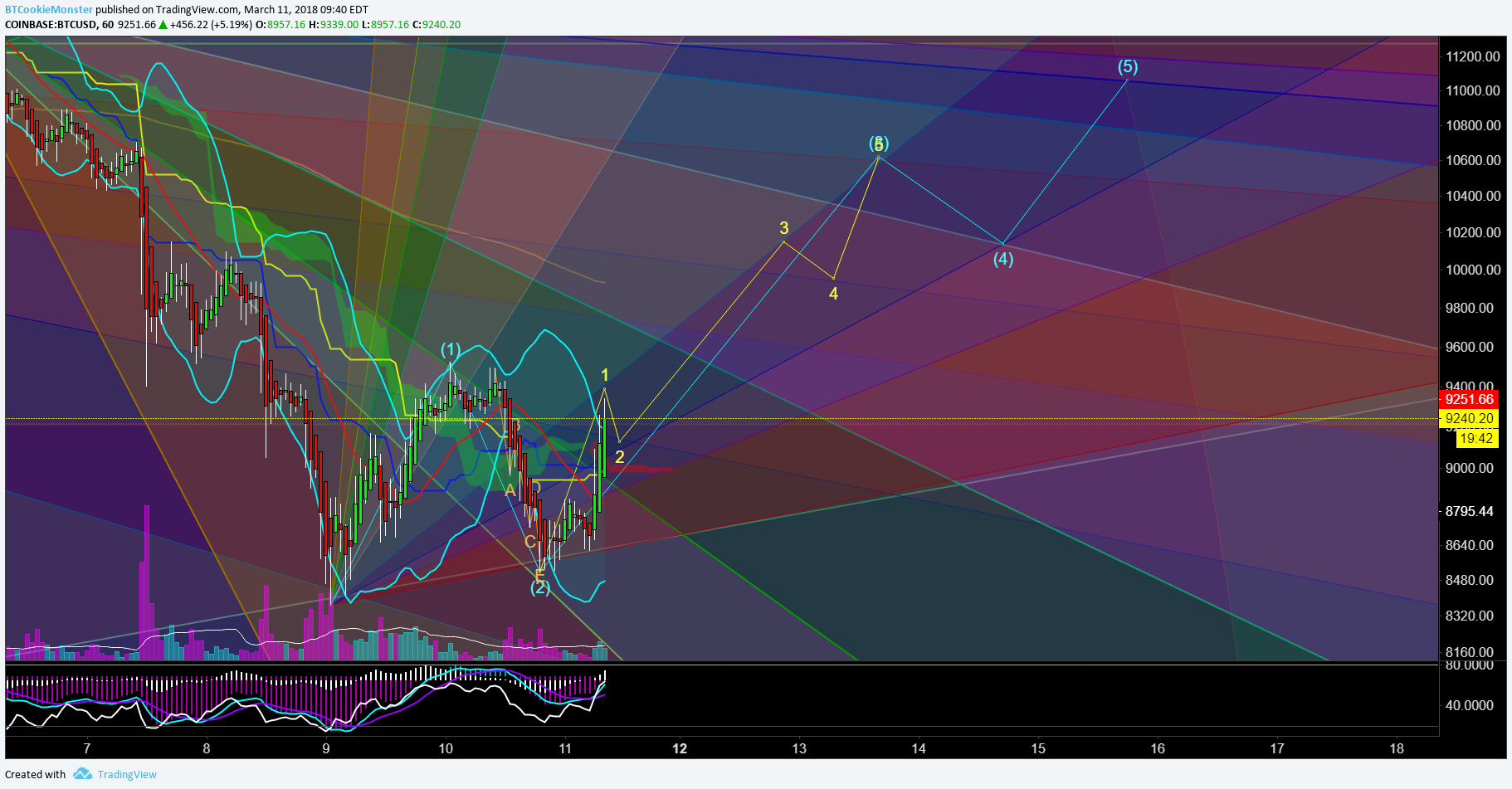Select the yellow 2 wave label

click(x=619, y=457)
